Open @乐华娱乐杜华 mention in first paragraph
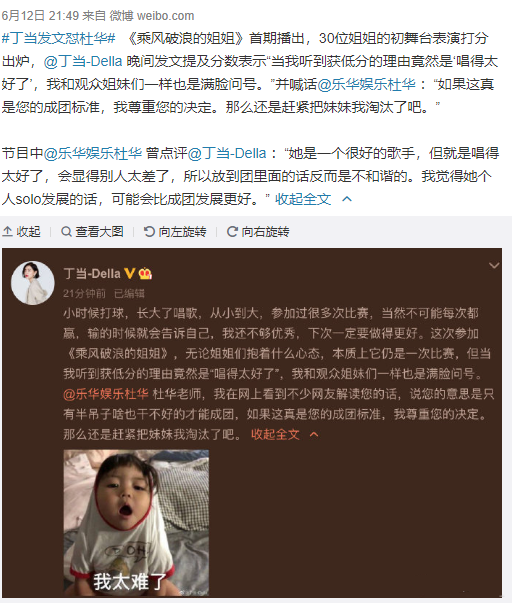512x603 pixels. tap(367, 84)
